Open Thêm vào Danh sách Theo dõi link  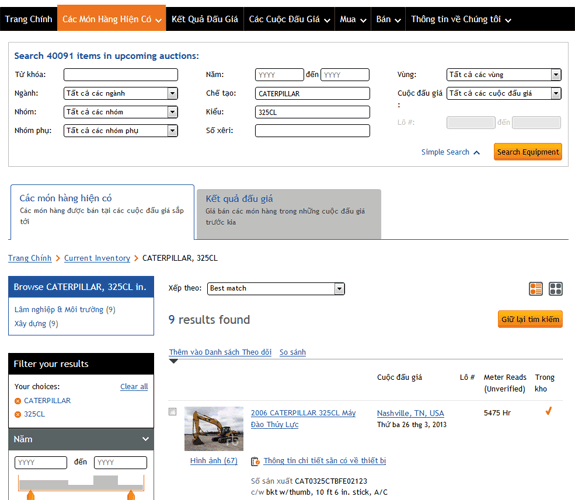point(220,352)
